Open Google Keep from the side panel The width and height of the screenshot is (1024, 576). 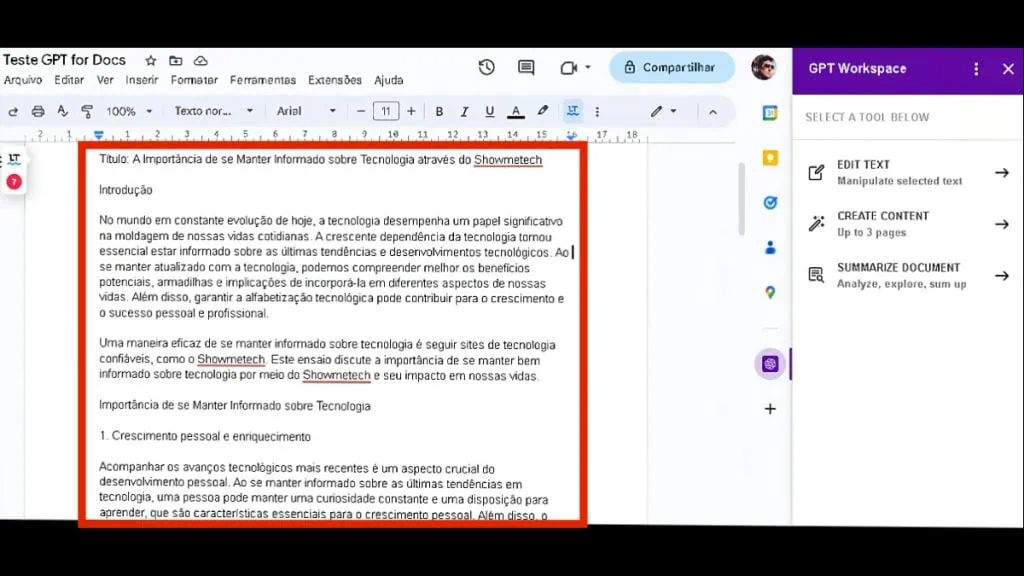pyautogui.click(x=770, y=158)
